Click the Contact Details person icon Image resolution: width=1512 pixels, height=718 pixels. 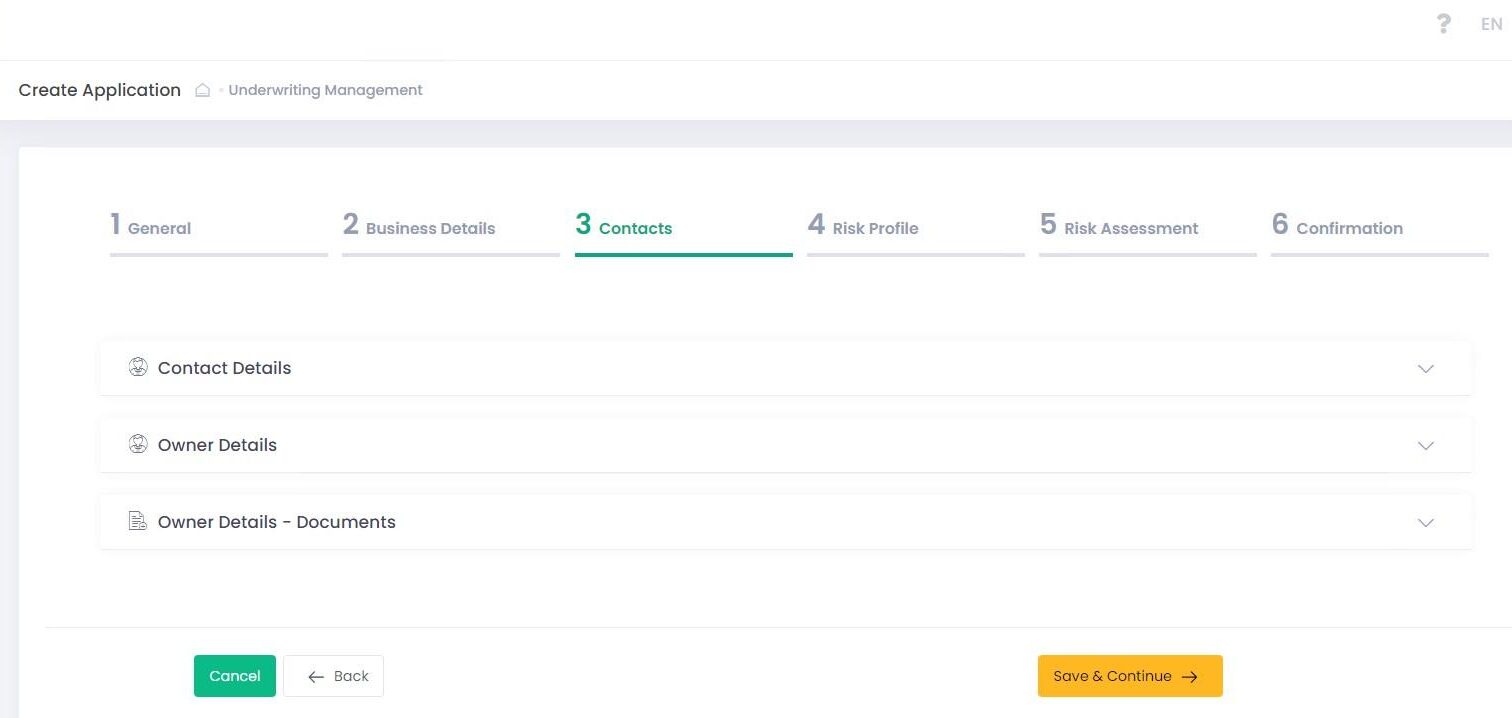coord(138,367)
